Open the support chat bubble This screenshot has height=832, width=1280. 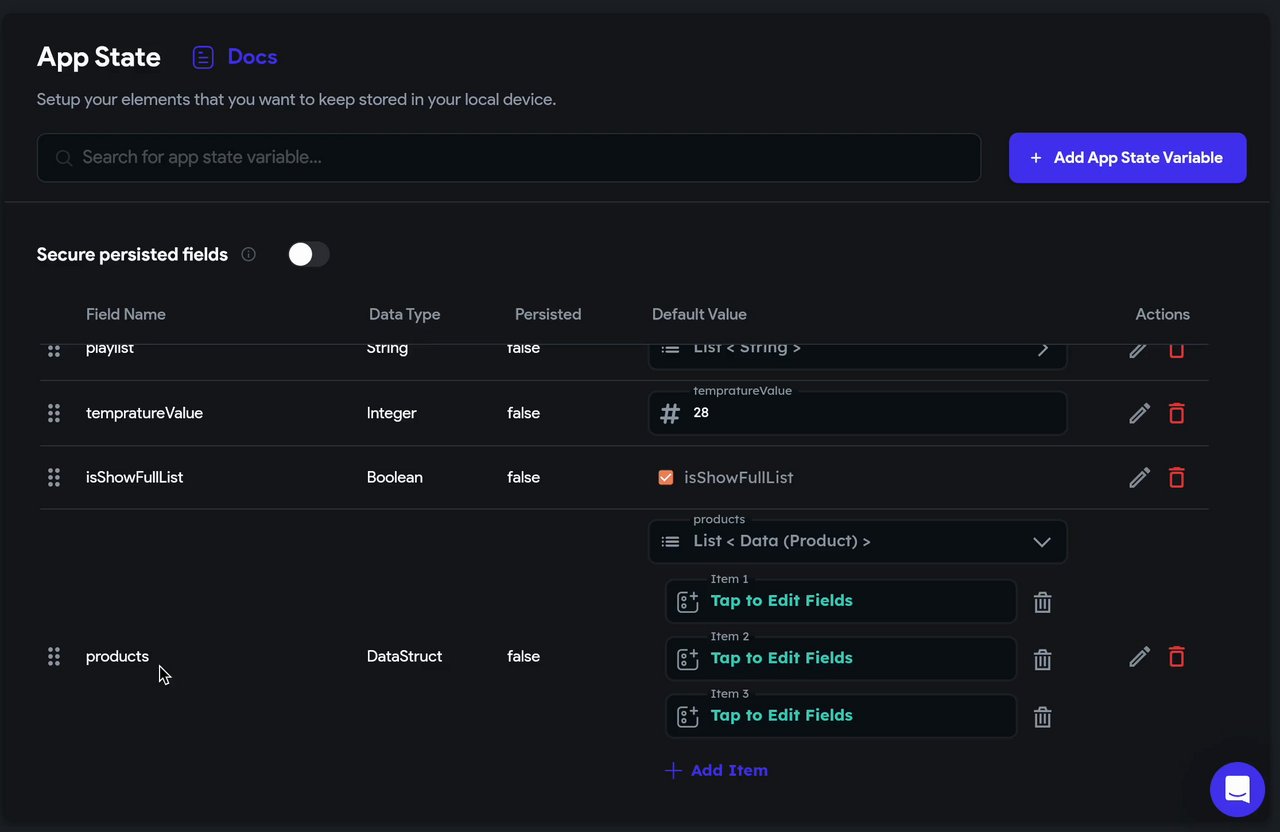point(1237,789)
